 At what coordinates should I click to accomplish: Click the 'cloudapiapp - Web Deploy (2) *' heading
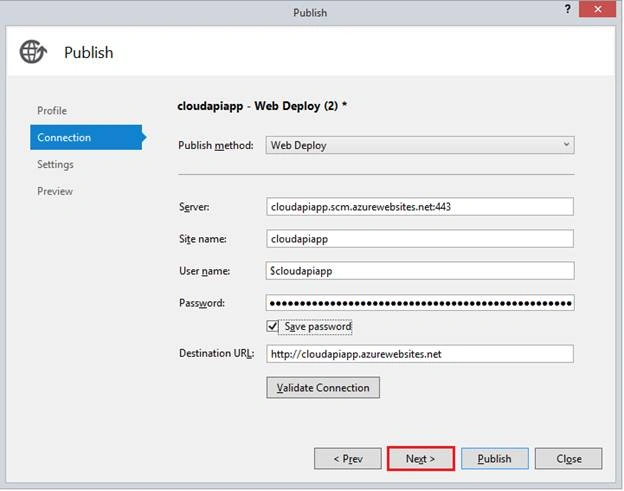coord(262,106)
